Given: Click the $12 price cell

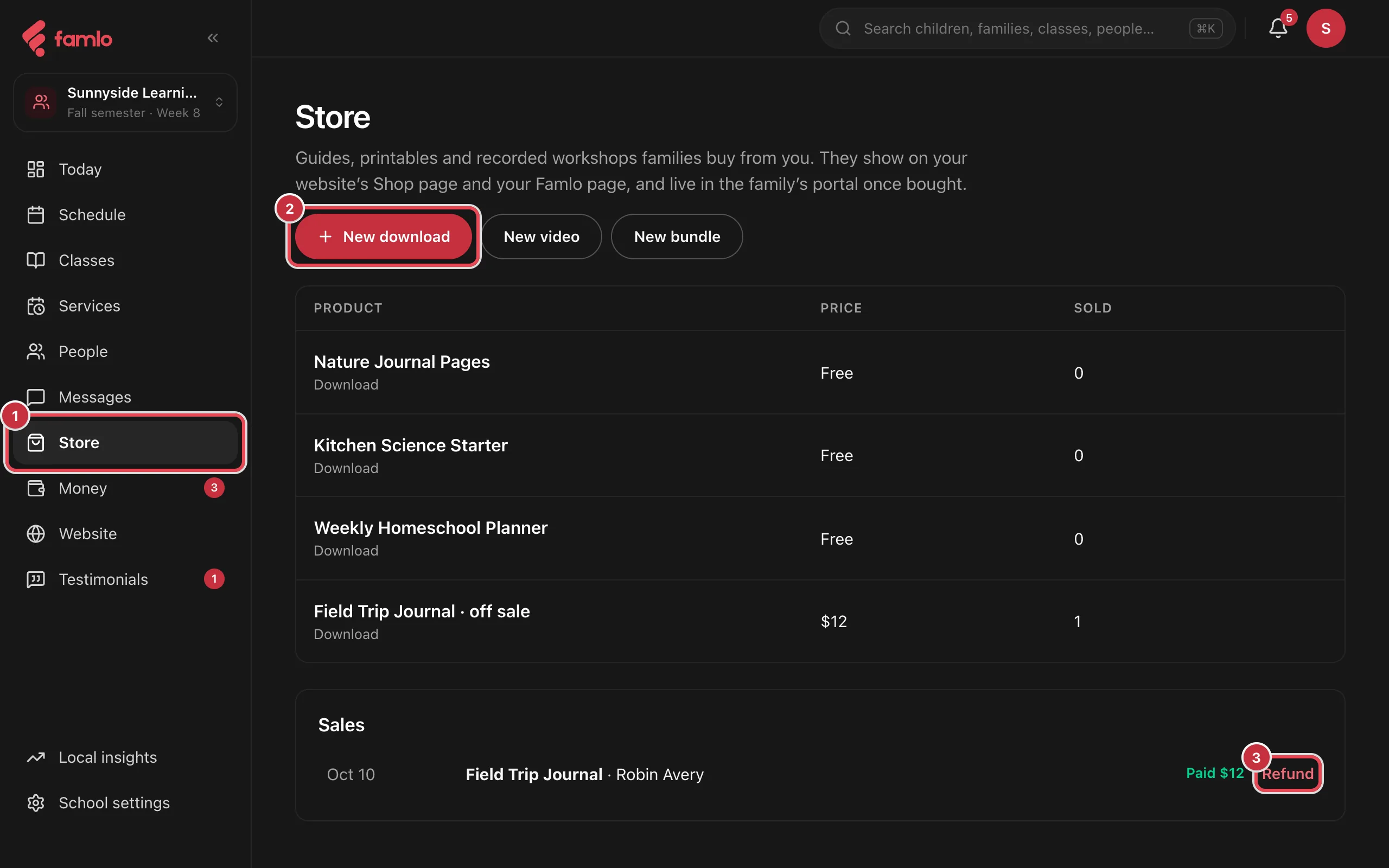Looking at the screenshot, I should pos(833,622).
